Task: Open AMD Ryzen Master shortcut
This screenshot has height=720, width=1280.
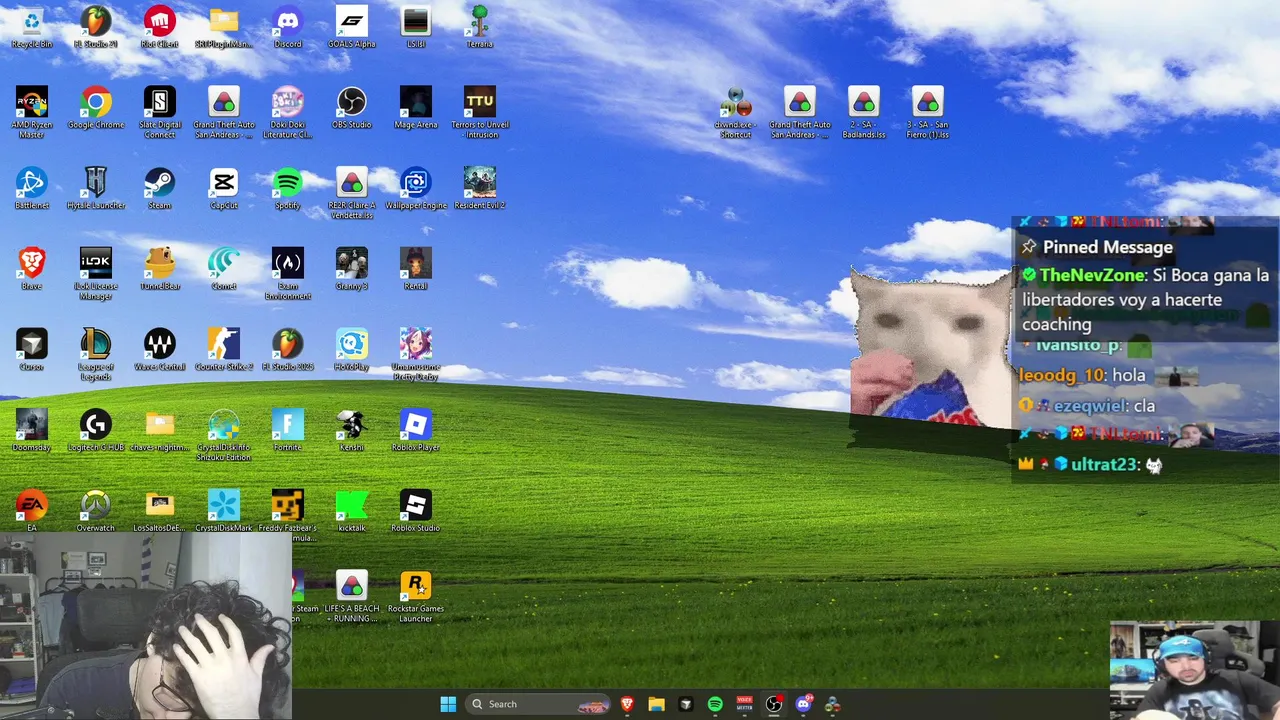Action: pyautogui.click(x=32, y=113)
